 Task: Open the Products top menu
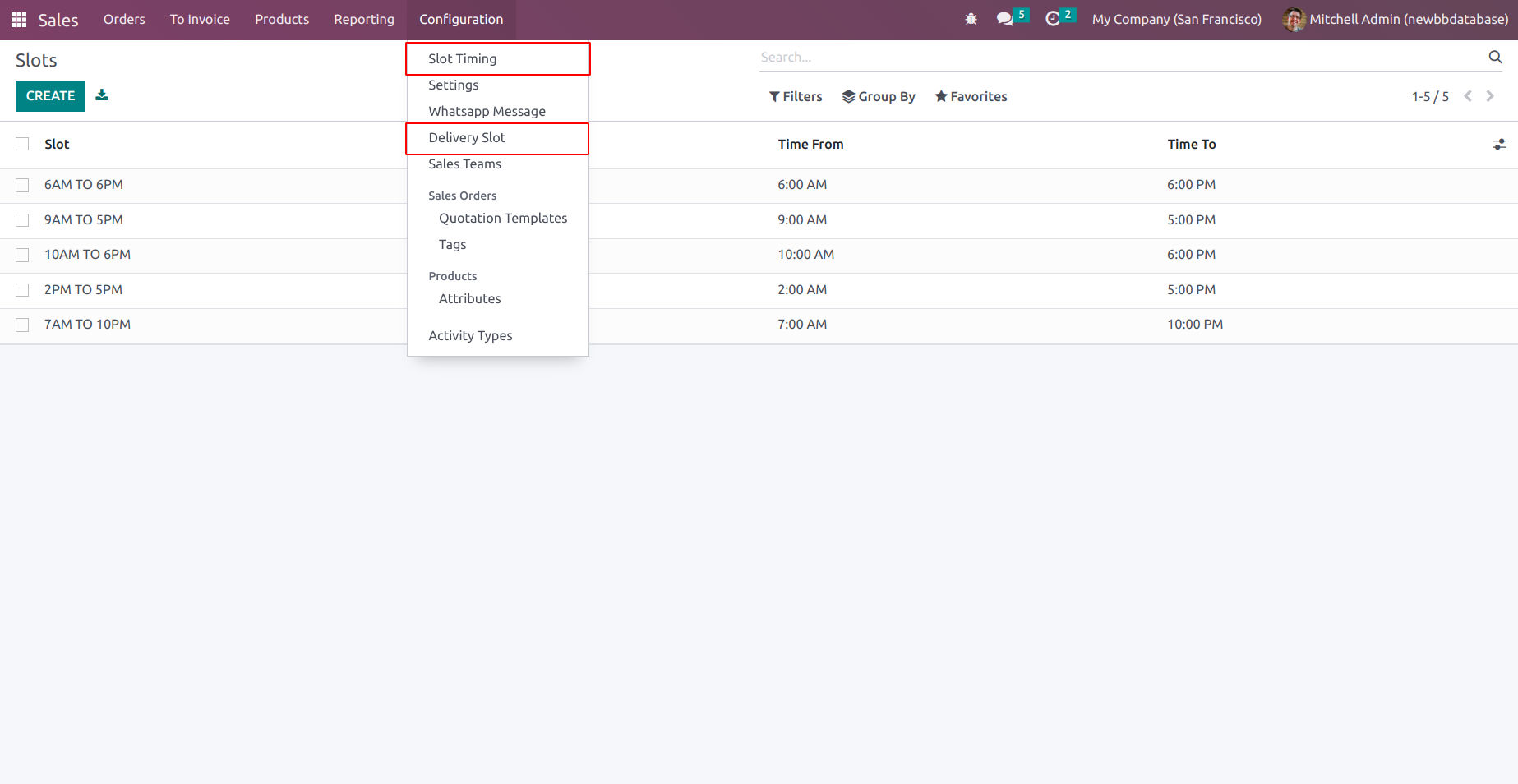coord(282,19)
